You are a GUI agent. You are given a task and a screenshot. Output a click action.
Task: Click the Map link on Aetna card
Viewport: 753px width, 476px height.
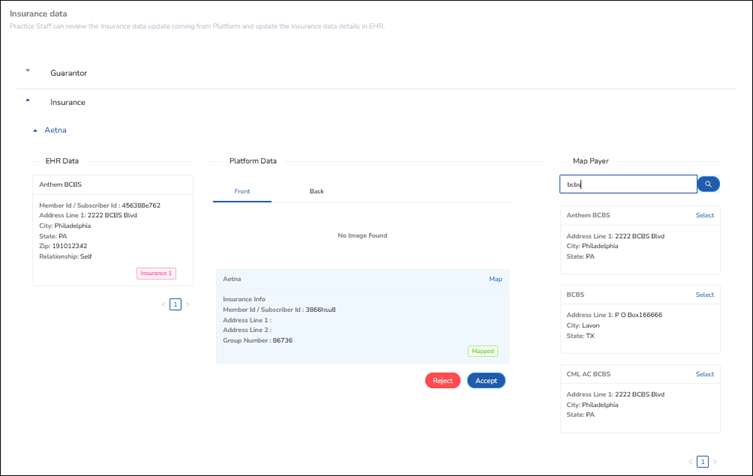coord(495,279)
